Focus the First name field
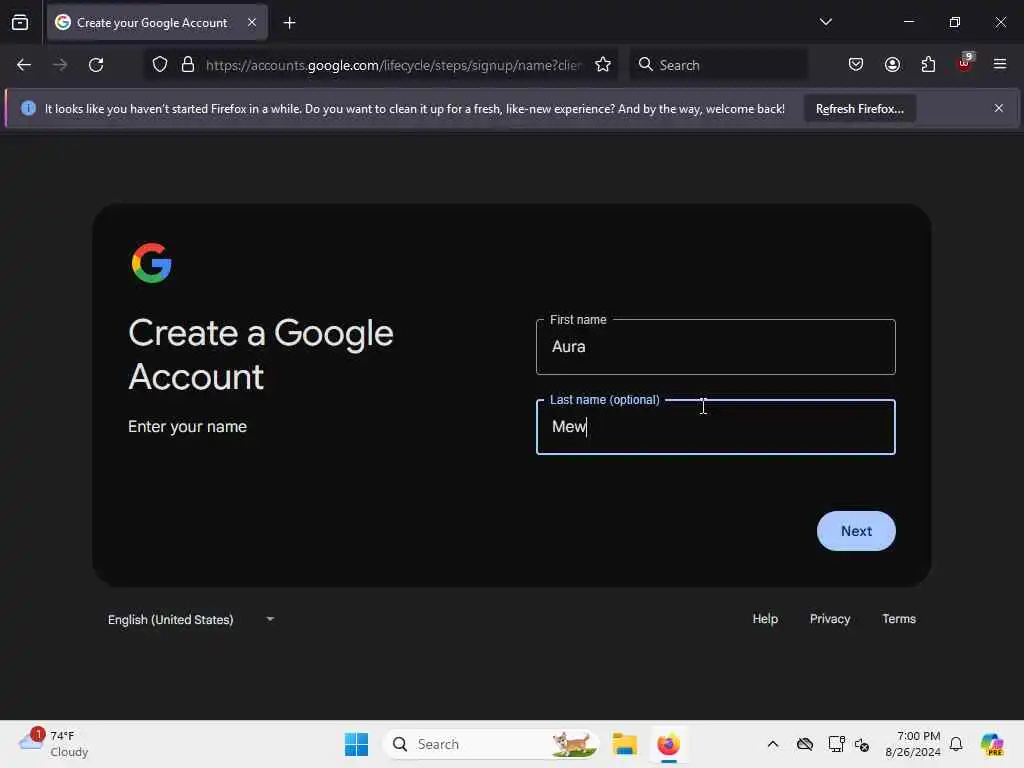The image size is (1024, 768). 716,347
